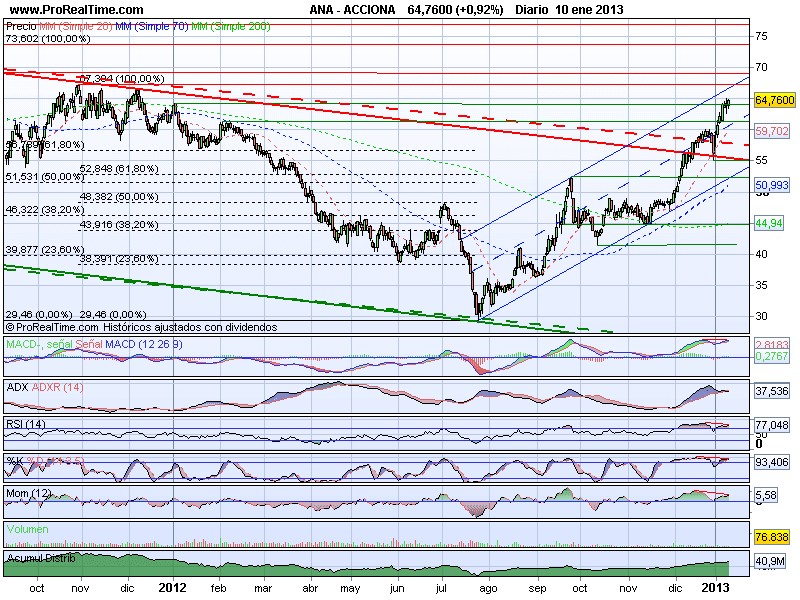The height and width of the screenshot is (600, 800).
Task: Click the abr month label on time axis
Action: coord(310,588)
